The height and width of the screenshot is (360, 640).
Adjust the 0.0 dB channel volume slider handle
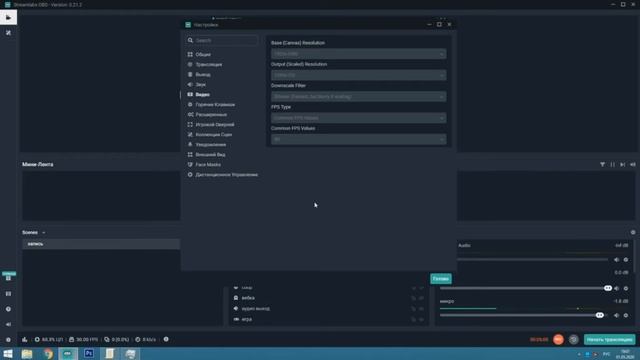[608, 288]
